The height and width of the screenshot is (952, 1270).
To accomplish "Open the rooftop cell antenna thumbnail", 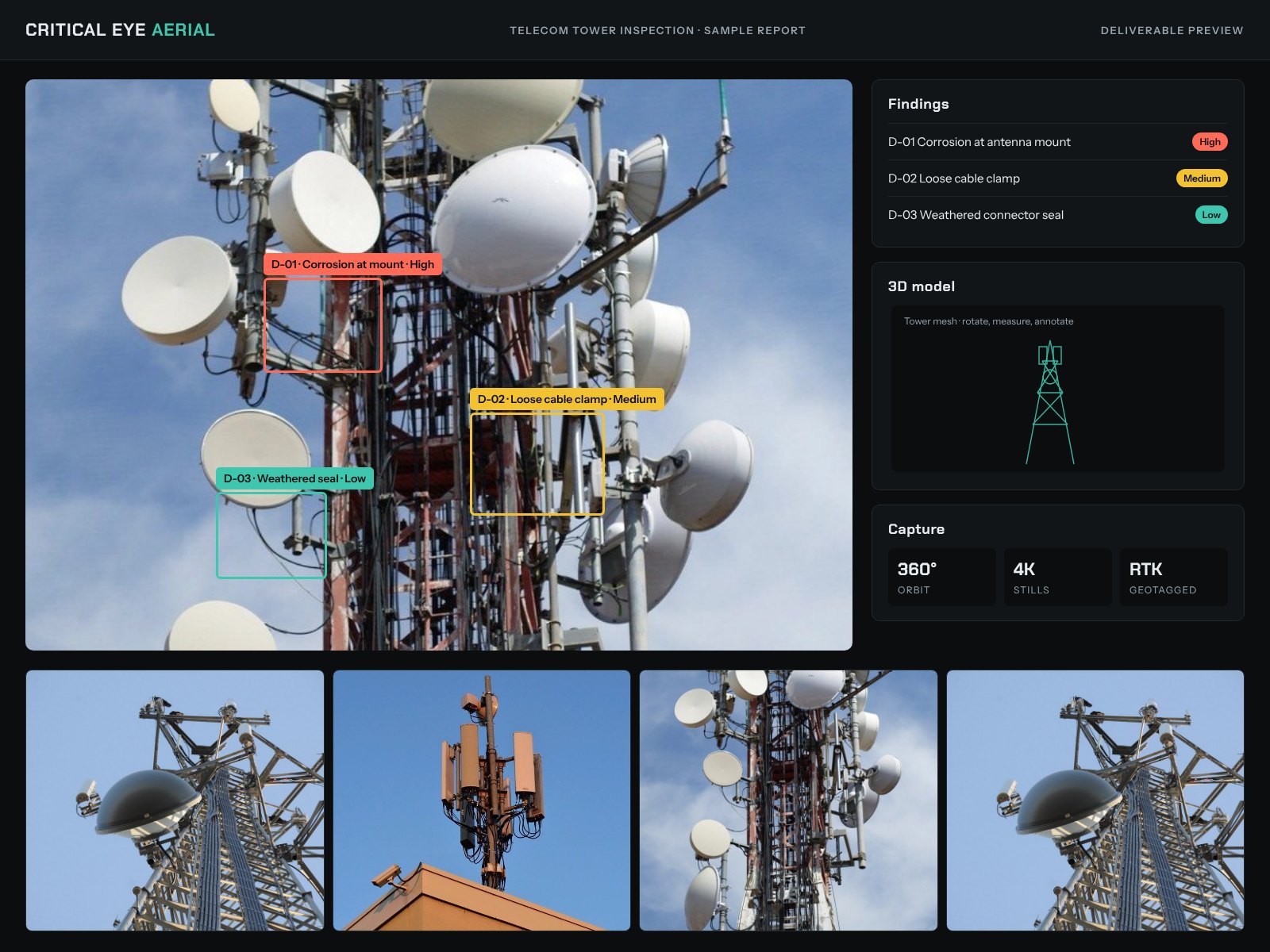I will click(x=482, y=800).
